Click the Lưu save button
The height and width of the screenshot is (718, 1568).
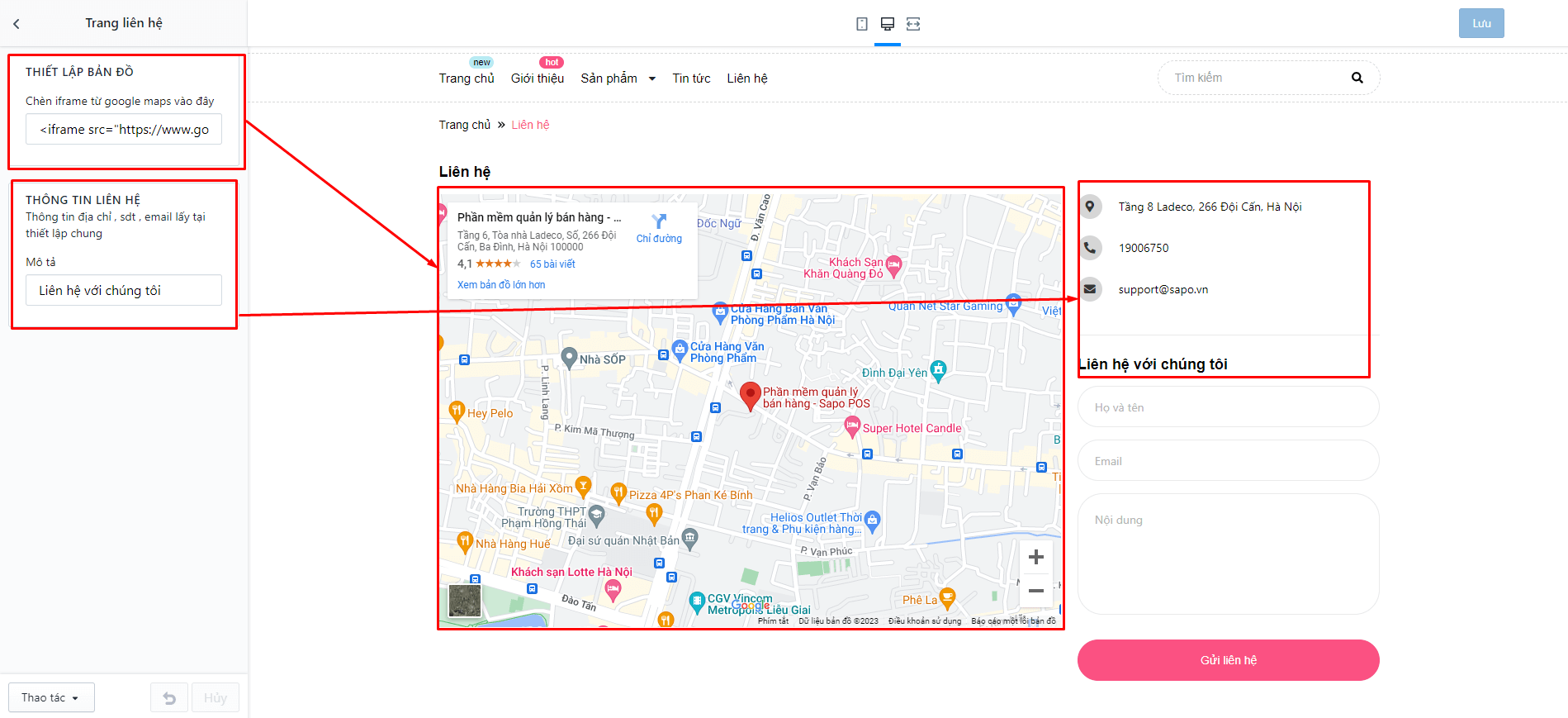coord(1481,23)
